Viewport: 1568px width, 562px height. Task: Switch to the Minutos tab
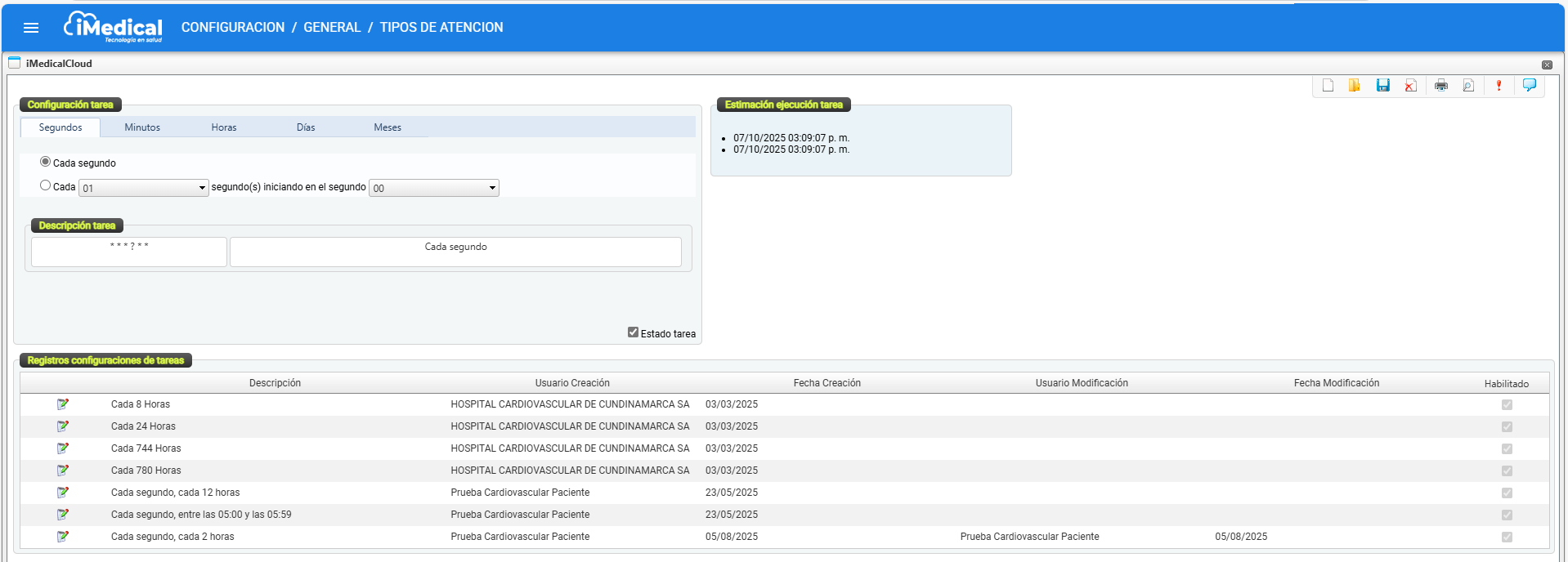(142, 127)
